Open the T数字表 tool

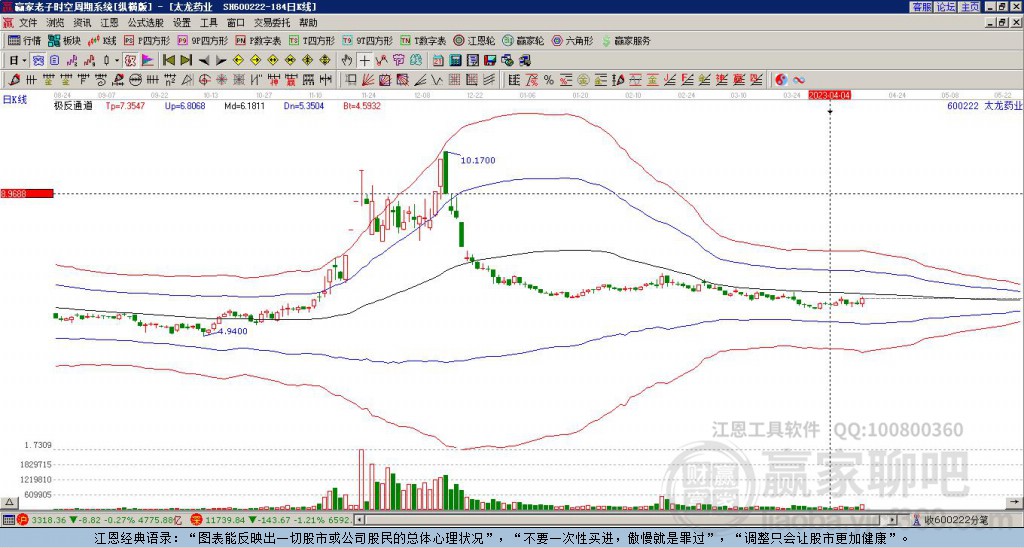(x=424, y=40)
